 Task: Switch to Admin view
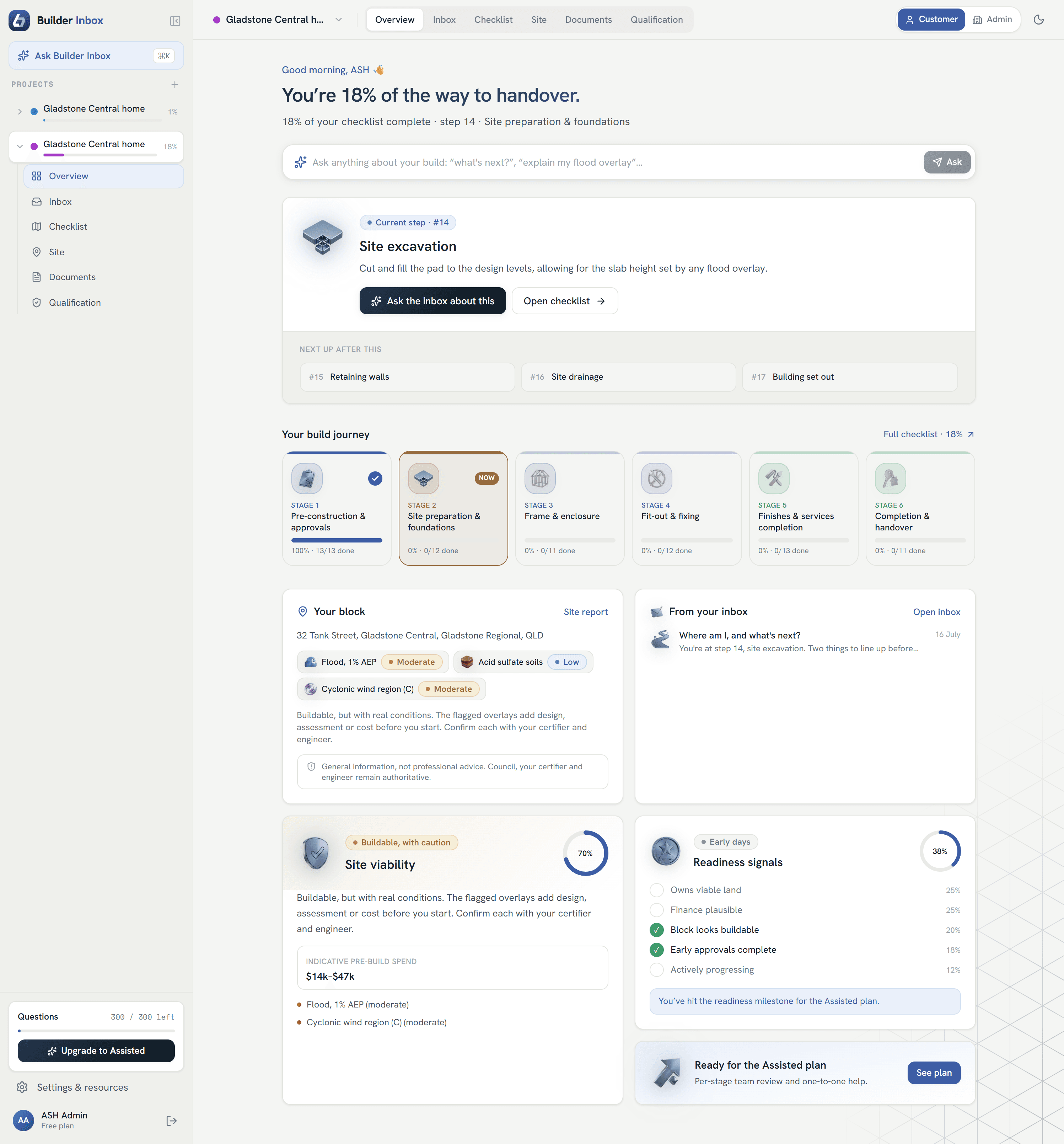[x=993, y=20]
